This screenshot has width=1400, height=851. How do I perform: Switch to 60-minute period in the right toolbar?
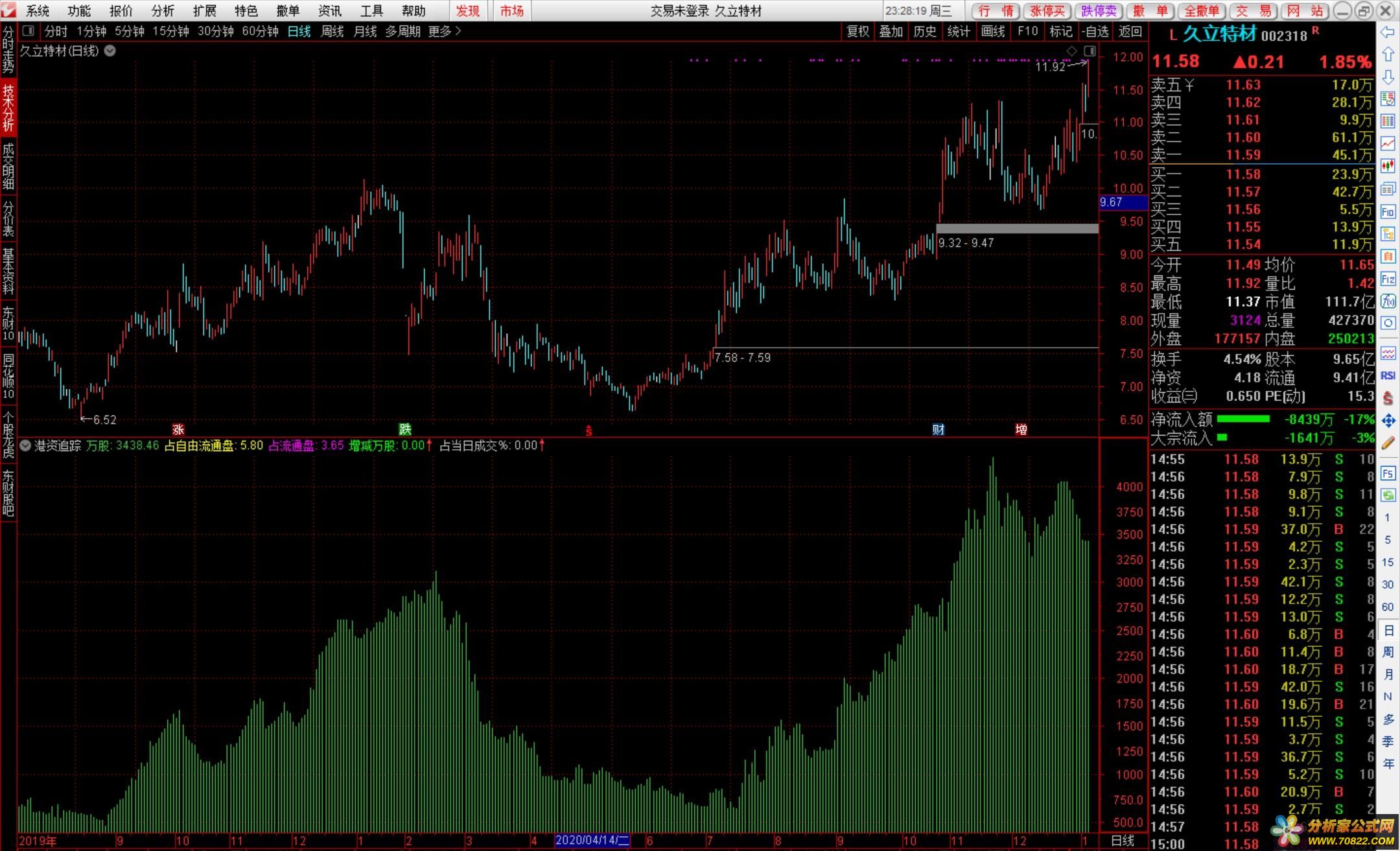coord(1388,607)
